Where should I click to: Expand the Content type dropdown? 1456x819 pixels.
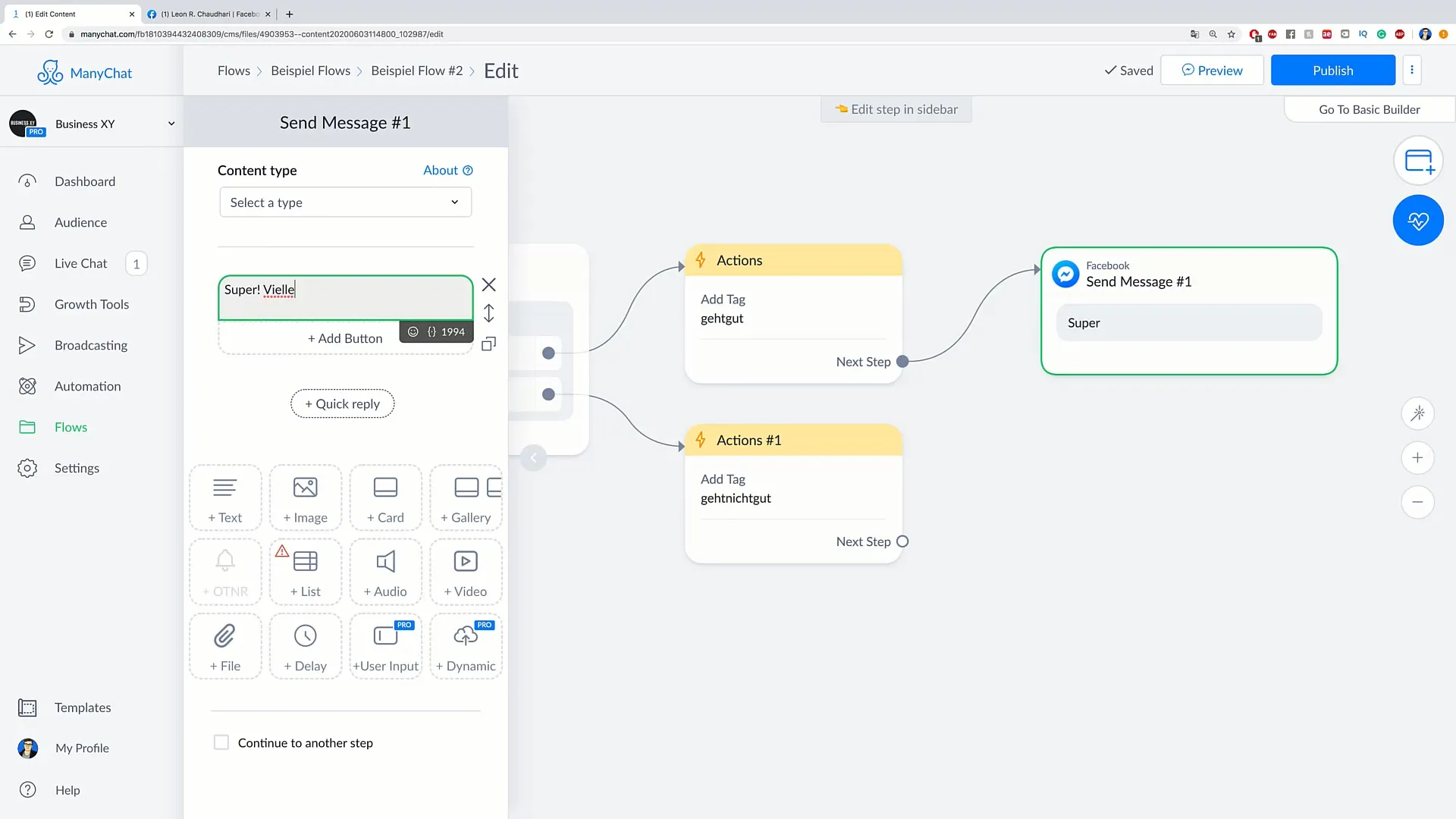pyautogui.click(x=345, y=202)
